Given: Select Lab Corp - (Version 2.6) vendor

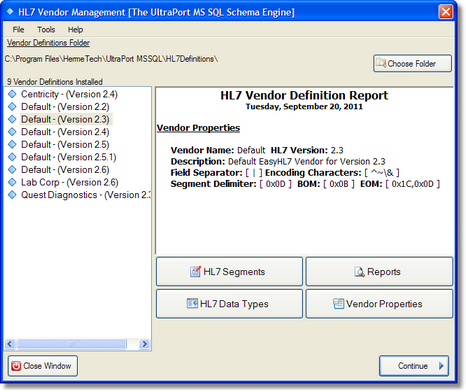Looking at the screenshot, I should point(70,182).
